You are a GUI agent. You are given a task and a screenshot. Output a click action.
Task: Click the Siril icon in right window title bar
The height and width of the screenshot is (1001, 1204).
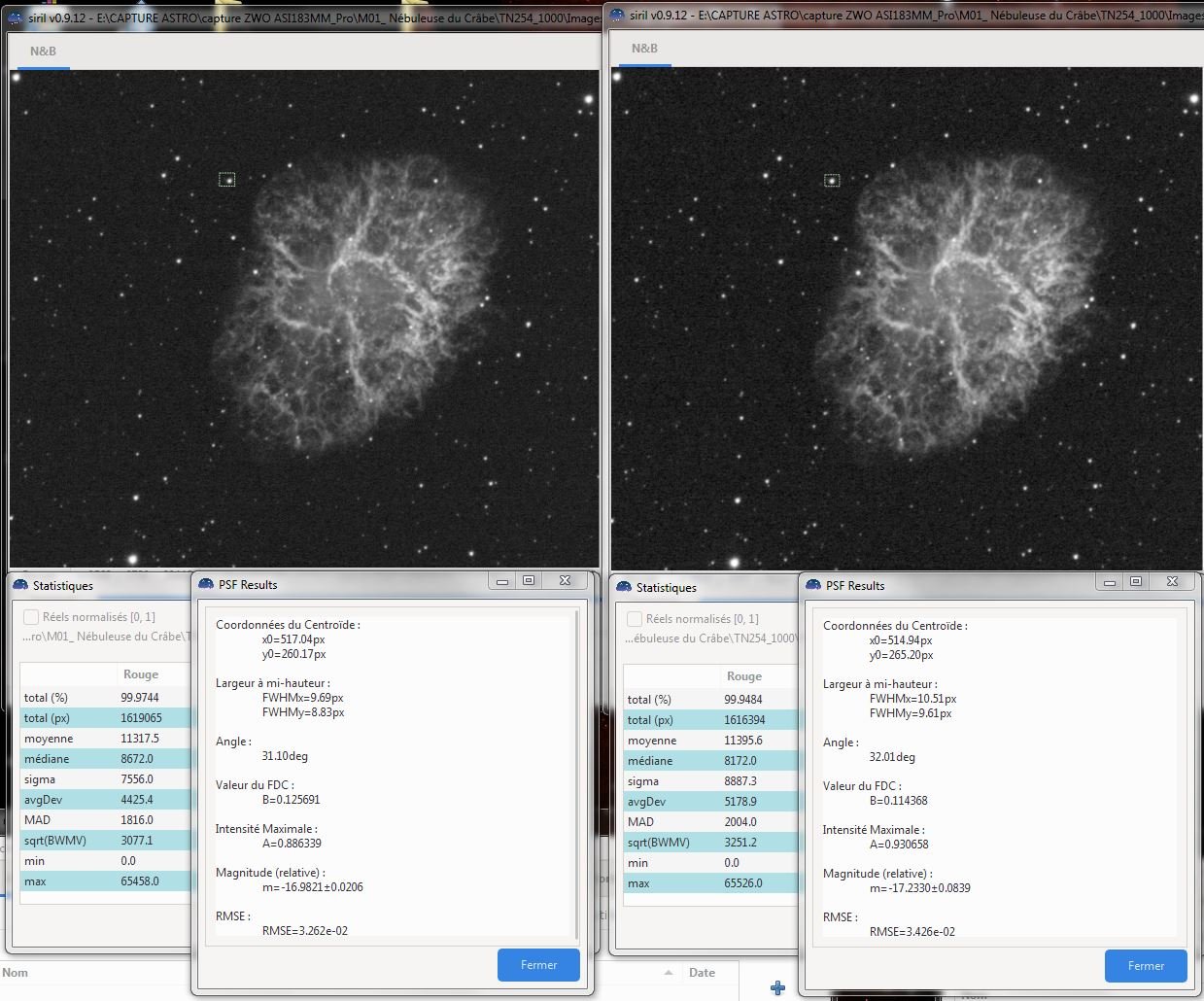coord(617,15)
